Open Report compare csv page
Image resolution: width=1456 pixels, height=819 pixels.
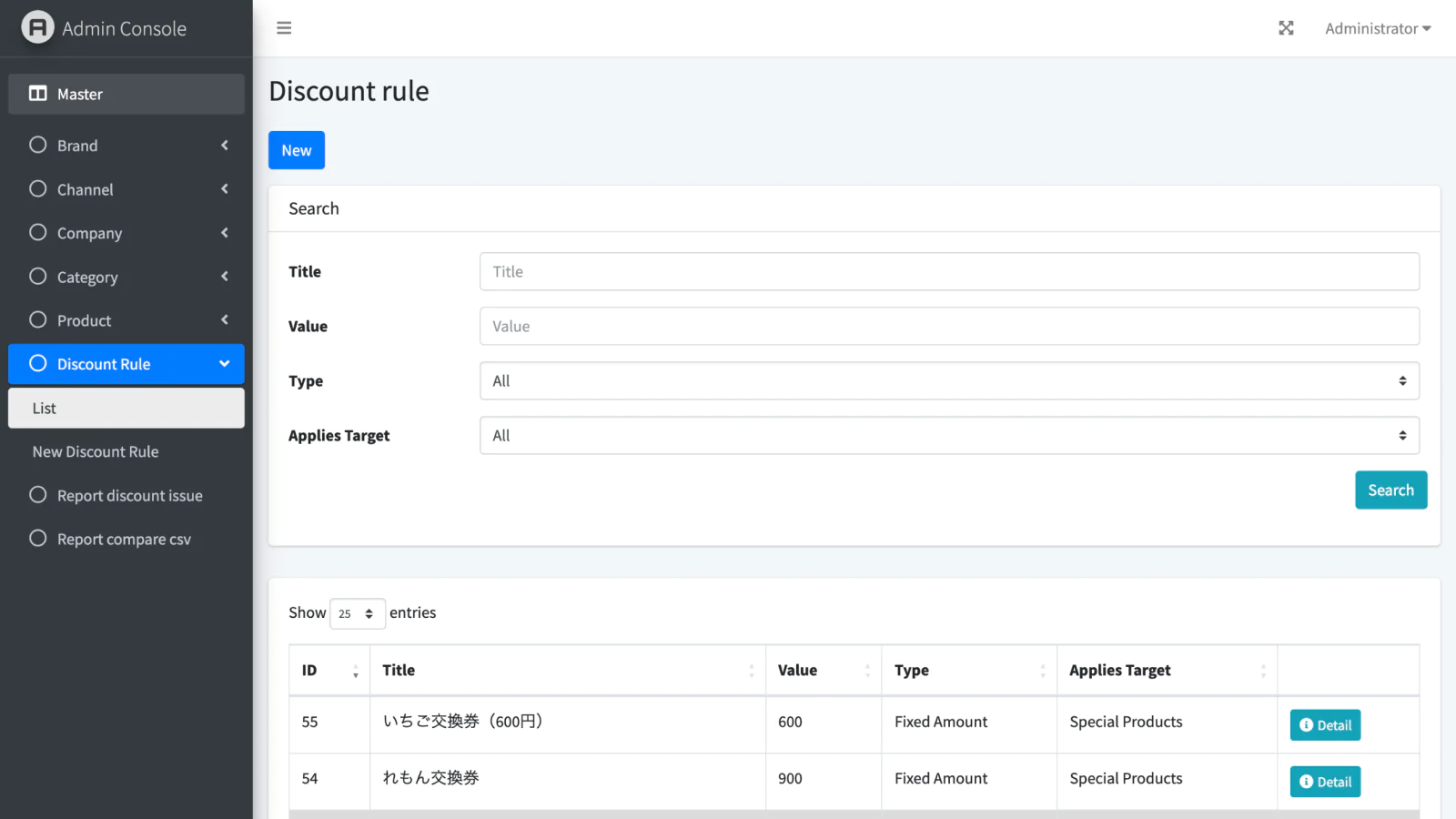(126, 539)
